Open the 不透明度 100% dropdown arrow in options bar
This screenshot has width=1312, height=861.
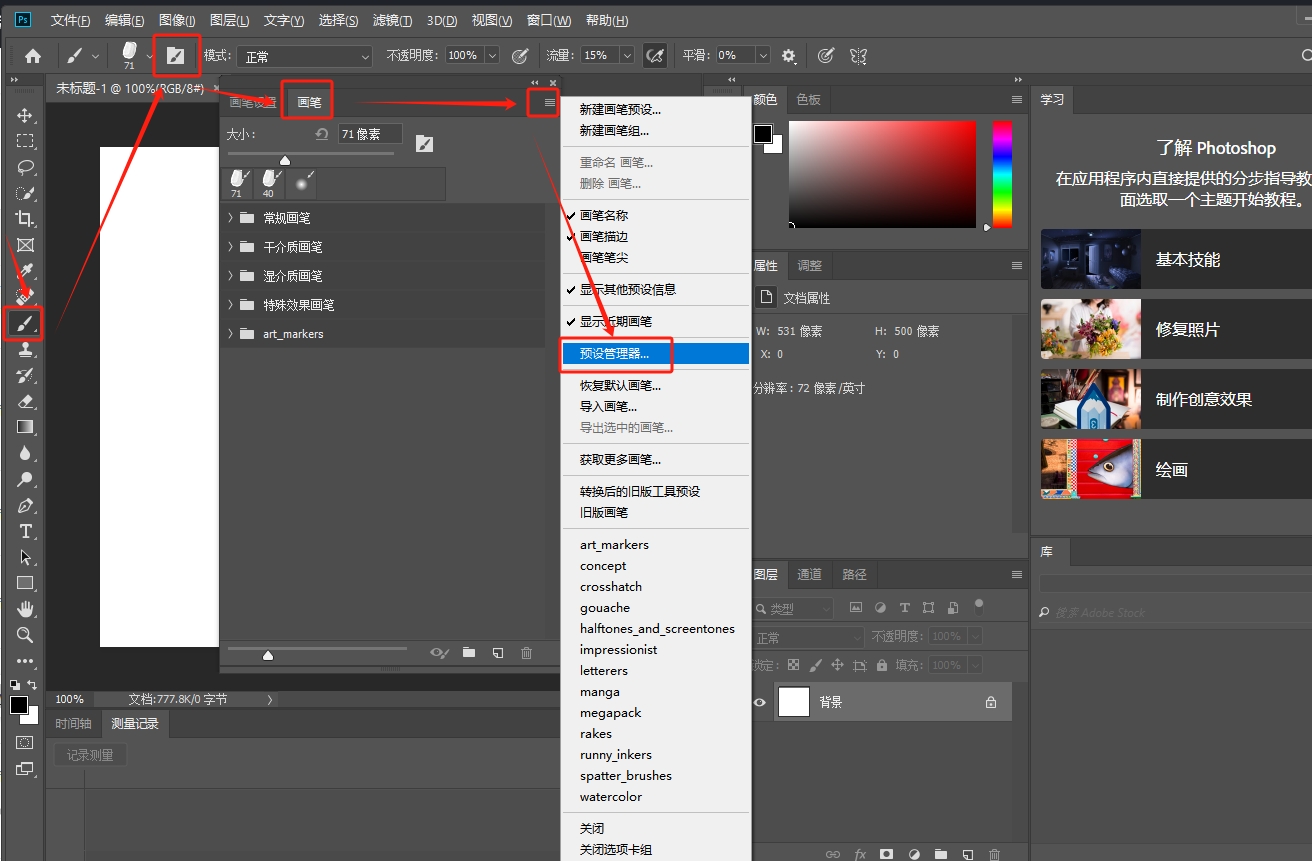point(491,56)
